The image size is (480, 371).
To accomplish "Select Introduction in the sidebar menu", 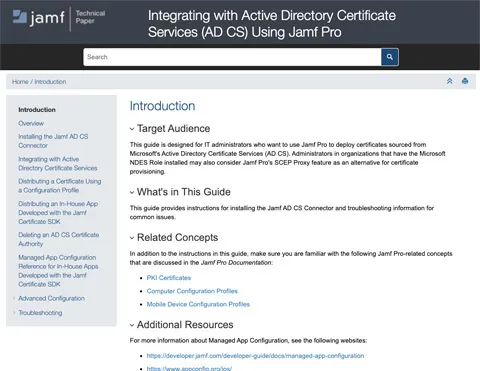I will [x=37, y=110].
